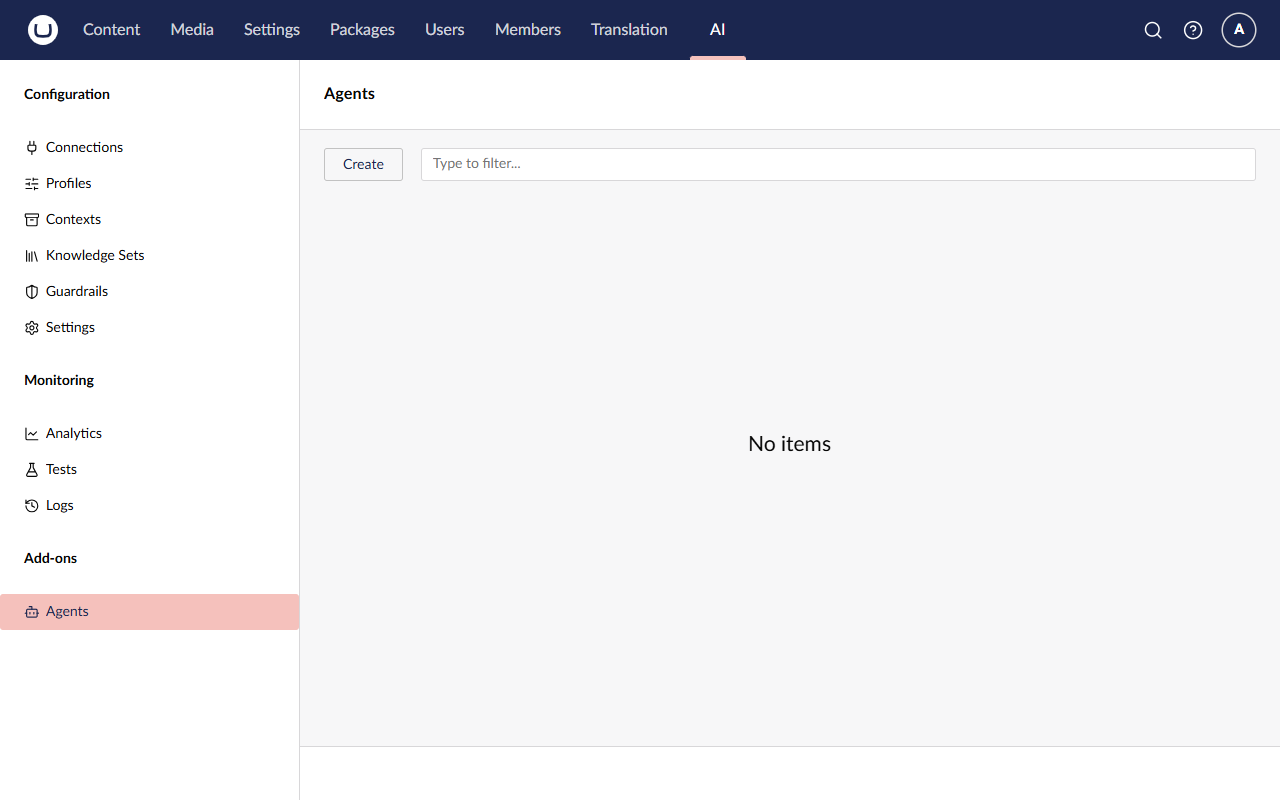
Task: Click the Knowledge Sets books icon
Action: click(x=32, y=255)
